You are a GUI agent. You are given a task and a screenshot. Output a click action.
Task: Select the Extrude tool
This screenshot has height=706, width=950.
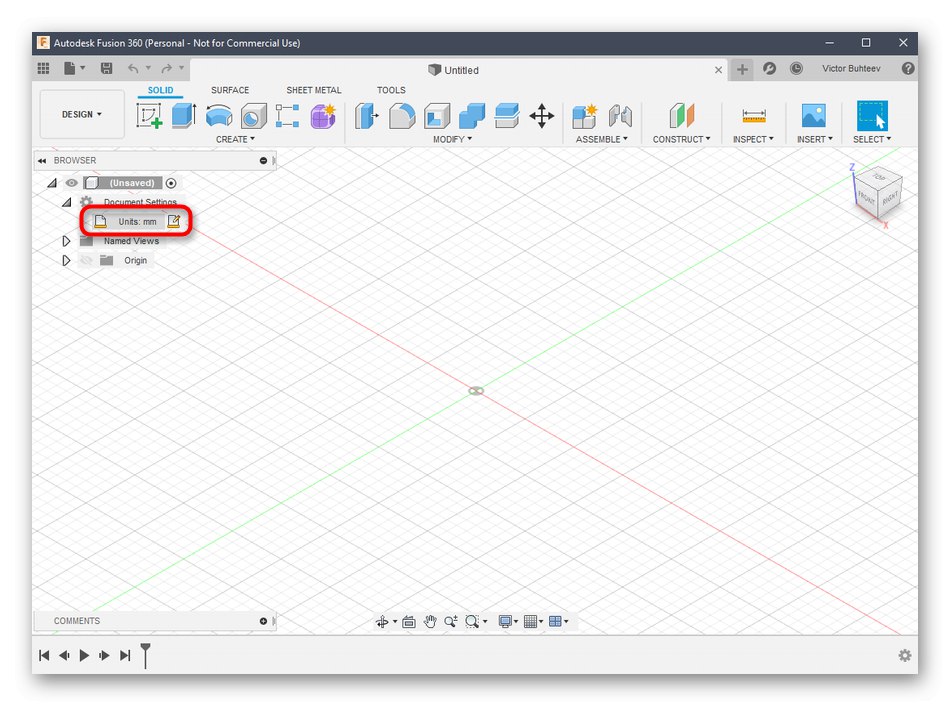click(x=184, y=115)
